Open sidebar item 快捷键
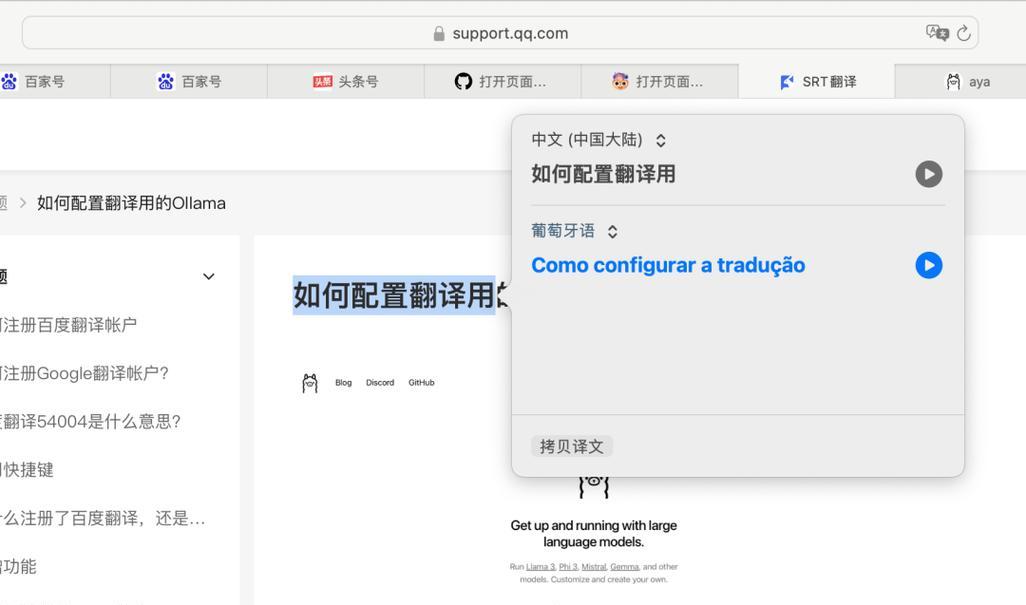Screen dimensions: 1026x605 [27, 470]
